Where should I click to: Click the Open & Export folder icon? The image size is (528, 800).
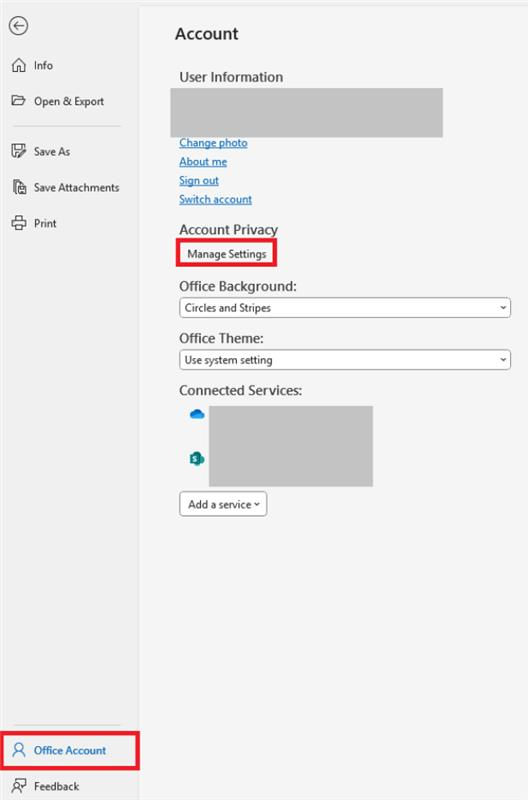[19, 101]
